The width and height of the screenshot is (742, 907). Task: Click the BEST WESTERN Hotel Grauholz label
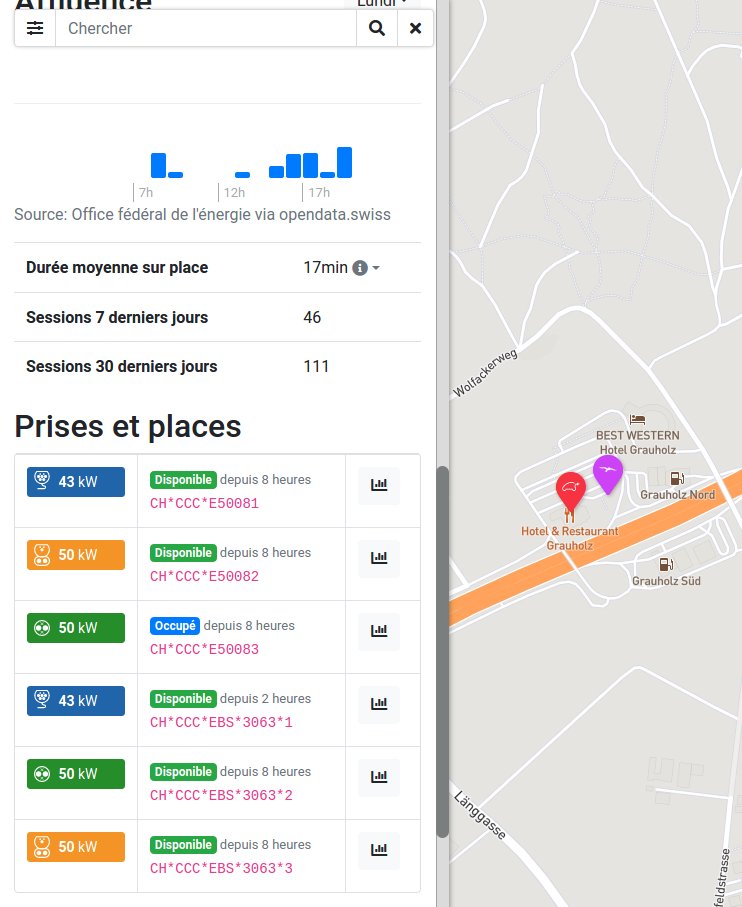637,443
